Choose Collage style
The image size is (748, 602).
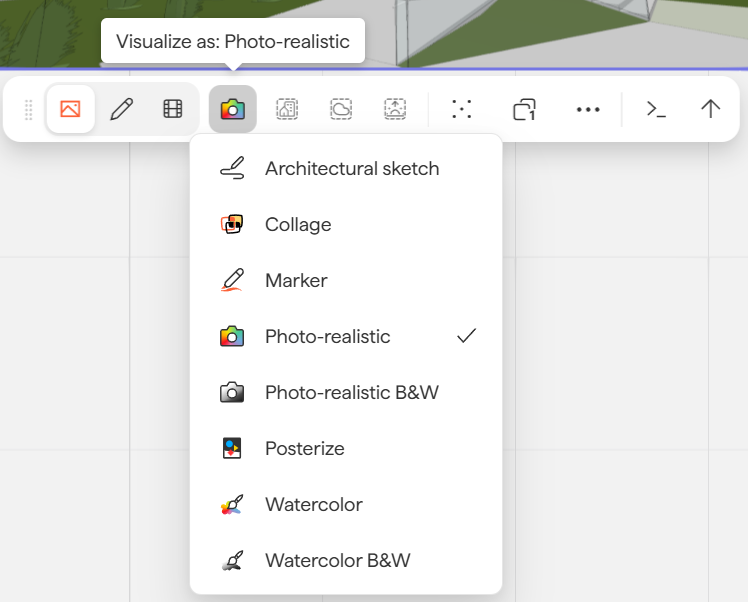point(346,224)
